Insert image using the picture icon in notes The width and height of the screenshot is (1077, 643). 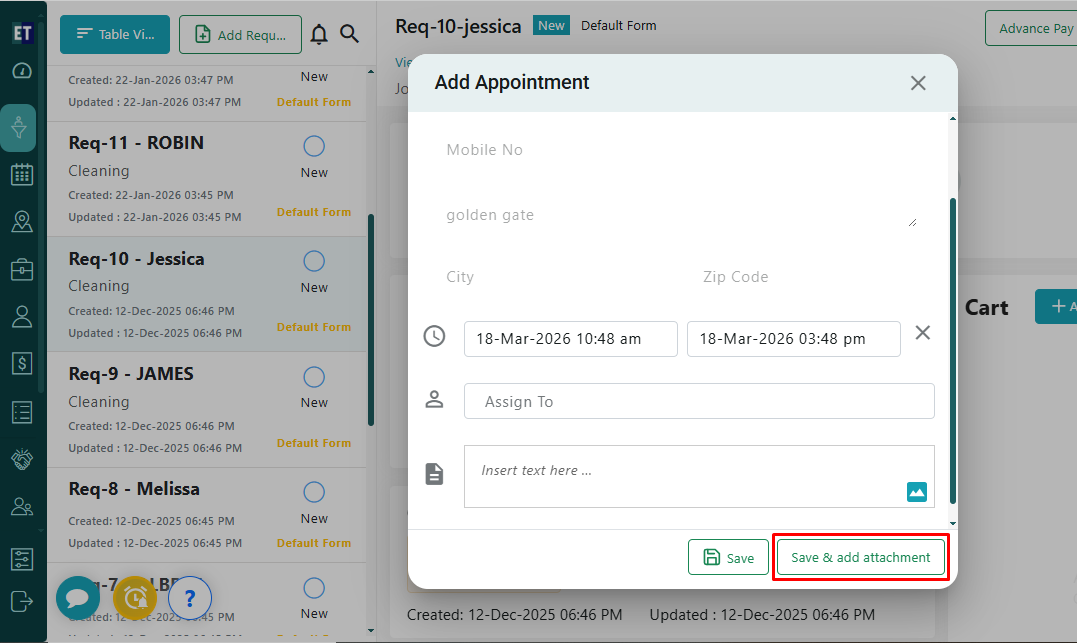pos(917,491)
